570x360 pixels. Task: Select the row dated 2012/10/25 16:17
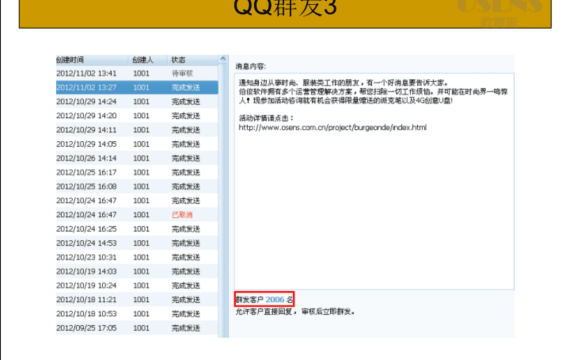(137, 172)
